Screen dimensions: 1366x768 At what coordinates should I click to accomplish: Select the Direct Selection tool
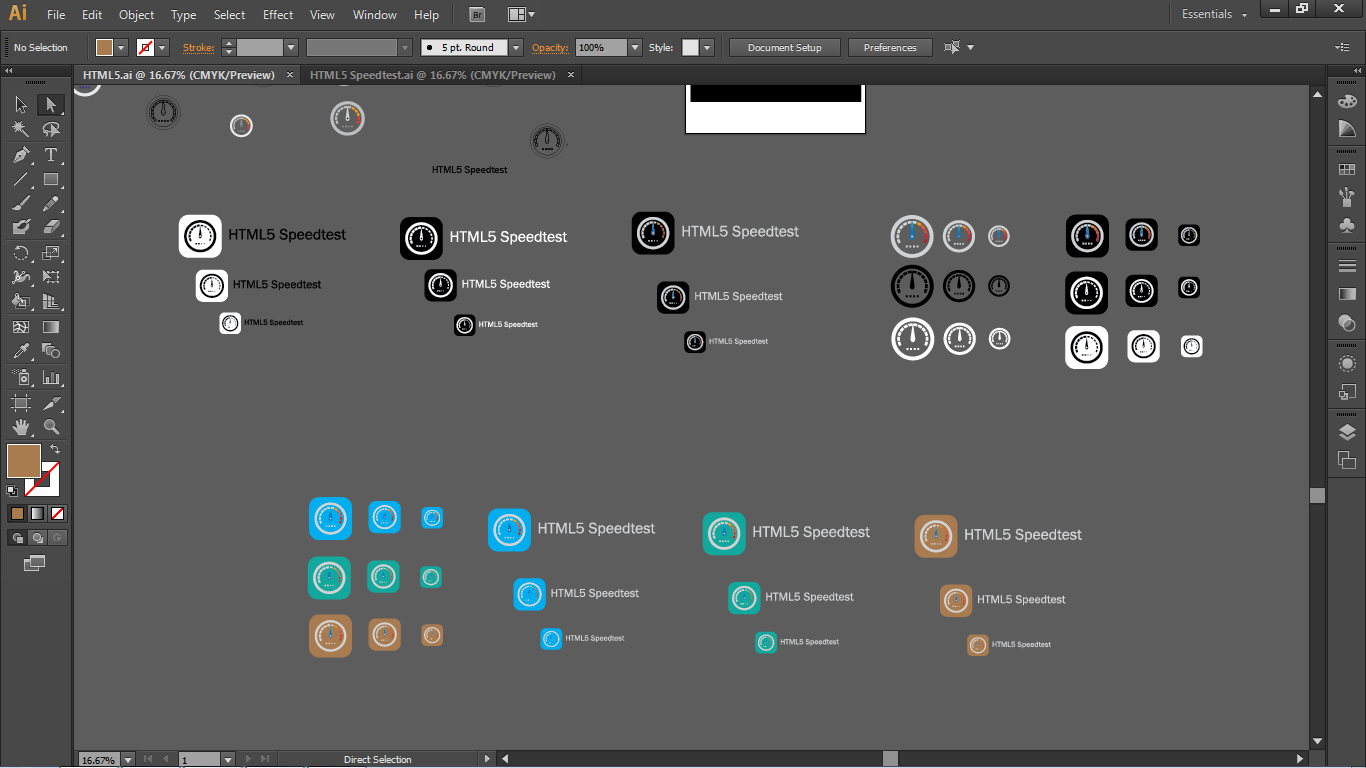point(51,105)
